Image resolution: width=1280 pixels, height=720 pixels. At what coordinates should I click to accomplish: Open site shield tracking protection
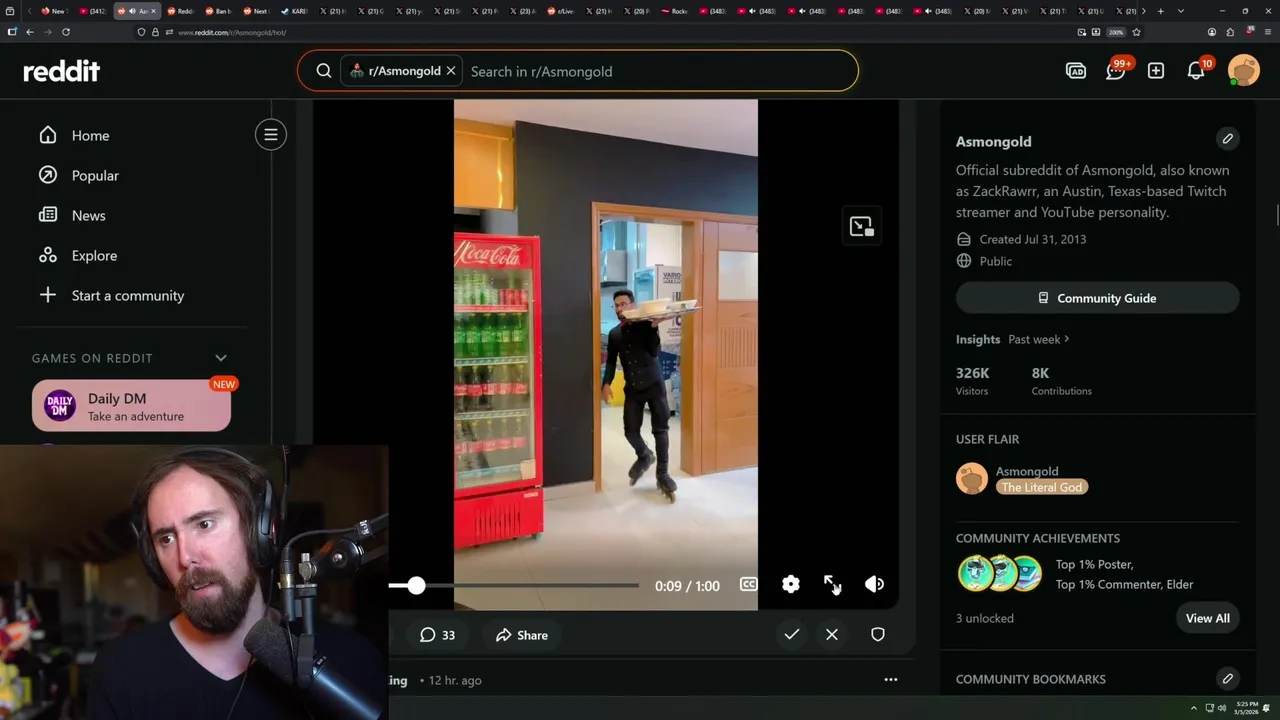click(x=142, y=32)
